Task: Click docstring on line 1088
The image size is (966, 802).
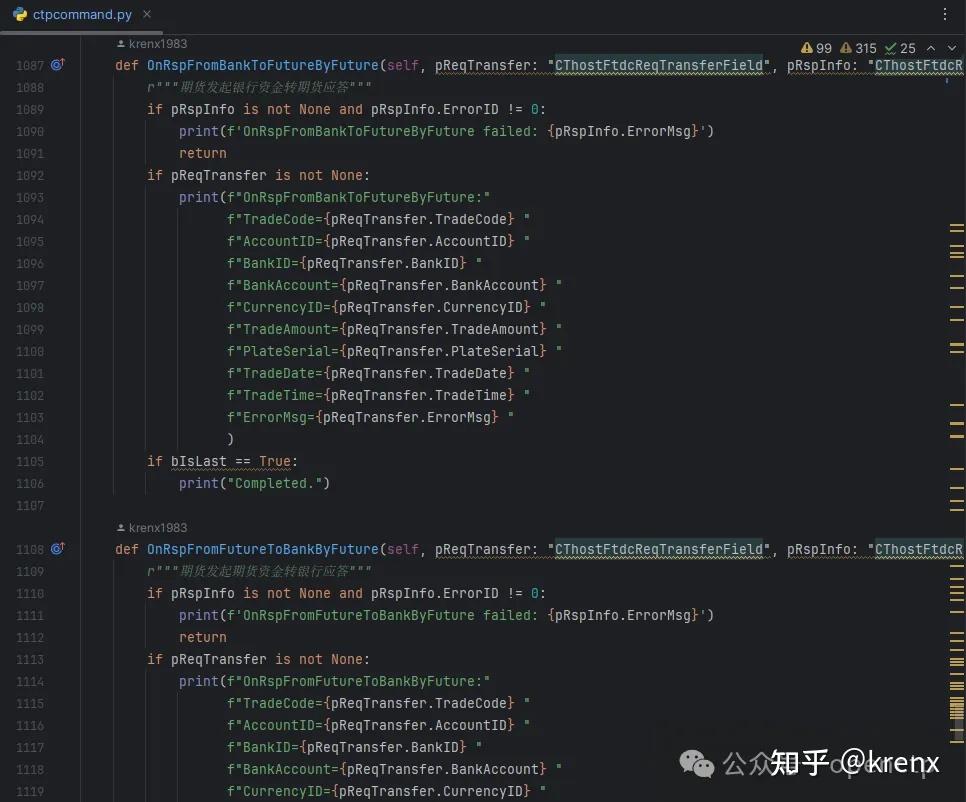Action: 259,87
